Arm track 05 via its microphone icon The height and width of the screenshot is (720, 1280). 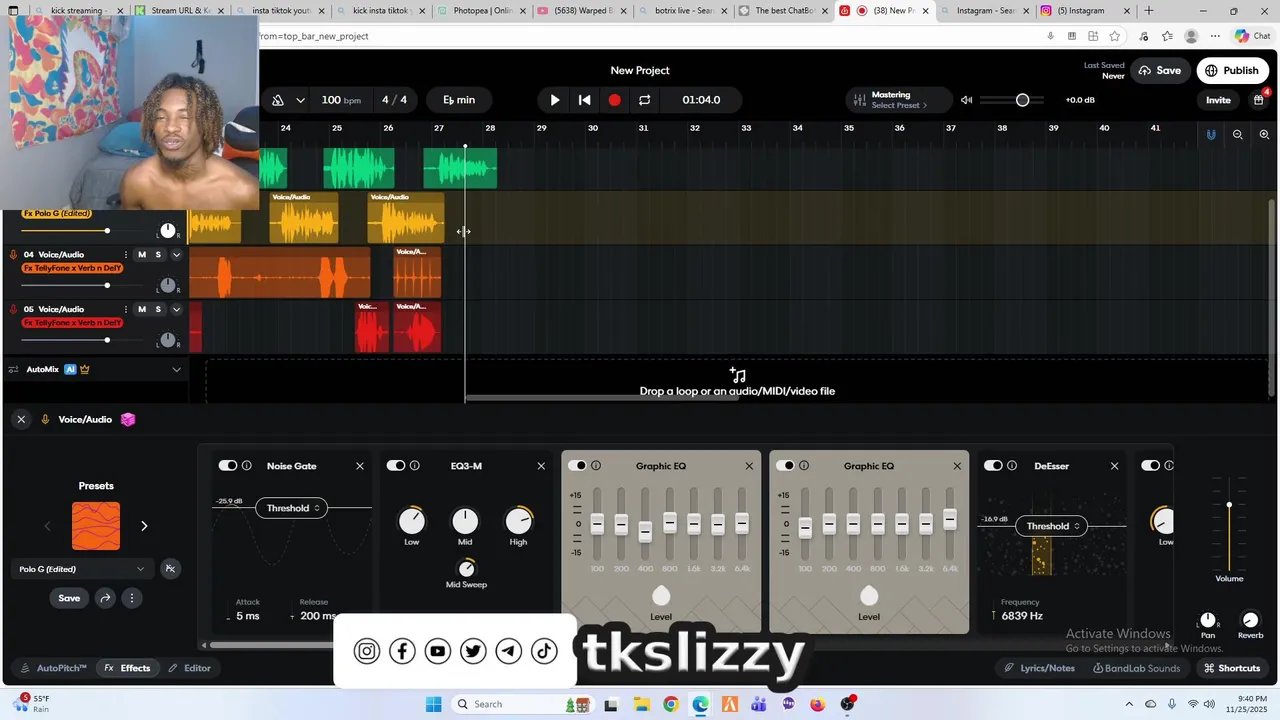14,309
